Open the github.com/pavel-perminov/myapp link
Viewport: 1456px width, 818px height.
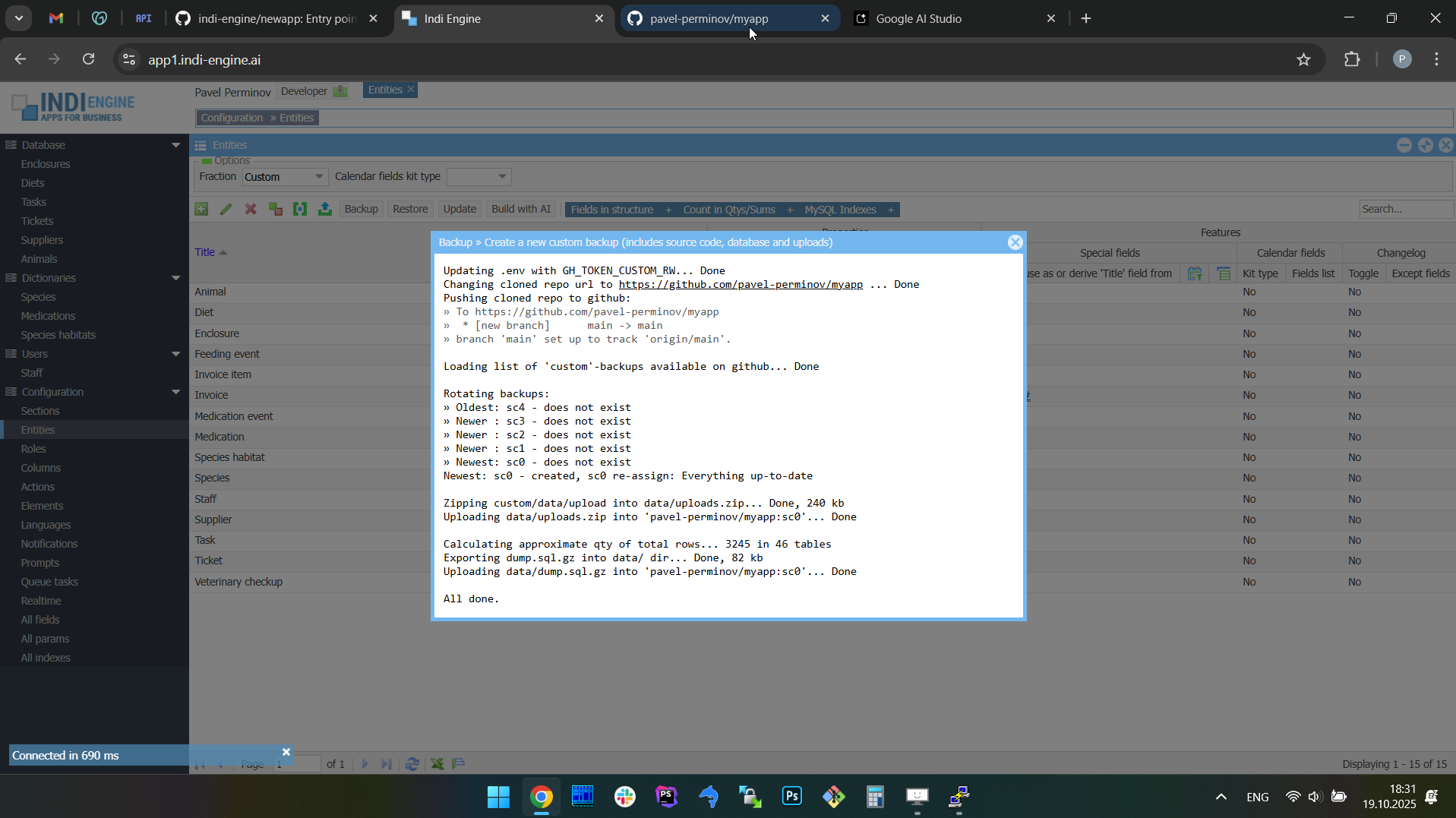coord(740,284)
